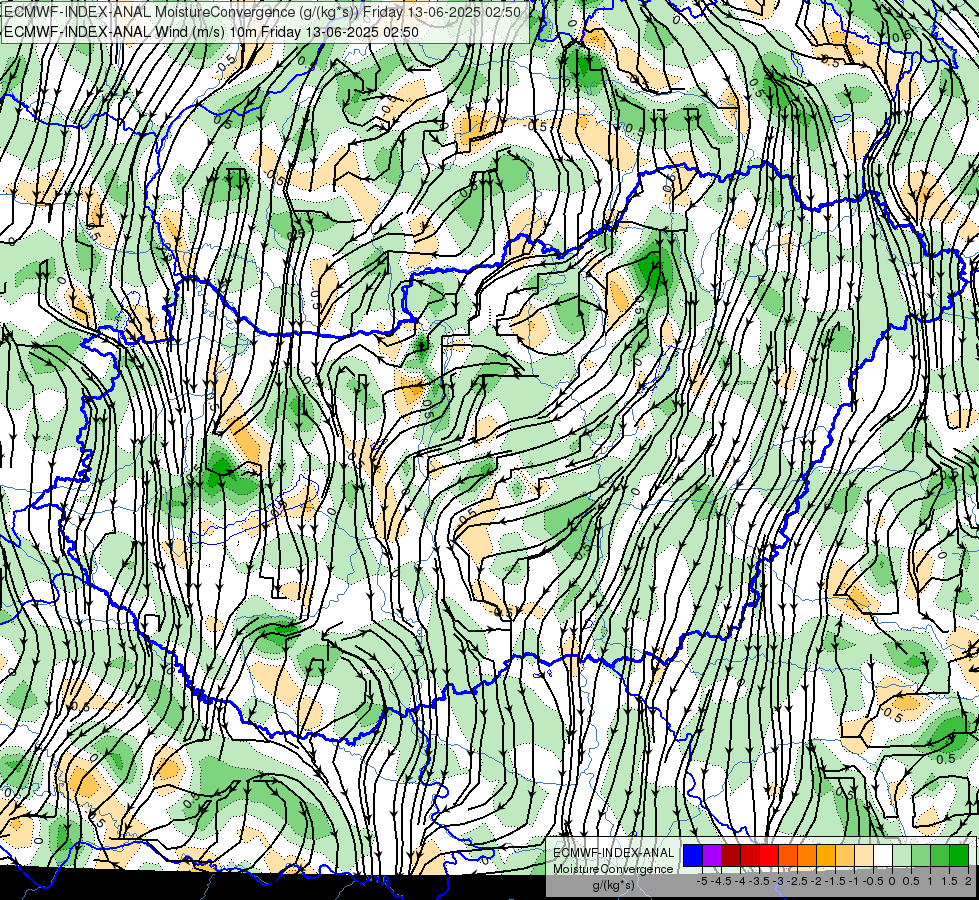Select the bright red swatch above -3
This screenshot has width=979, height=900.
[769, 856]
